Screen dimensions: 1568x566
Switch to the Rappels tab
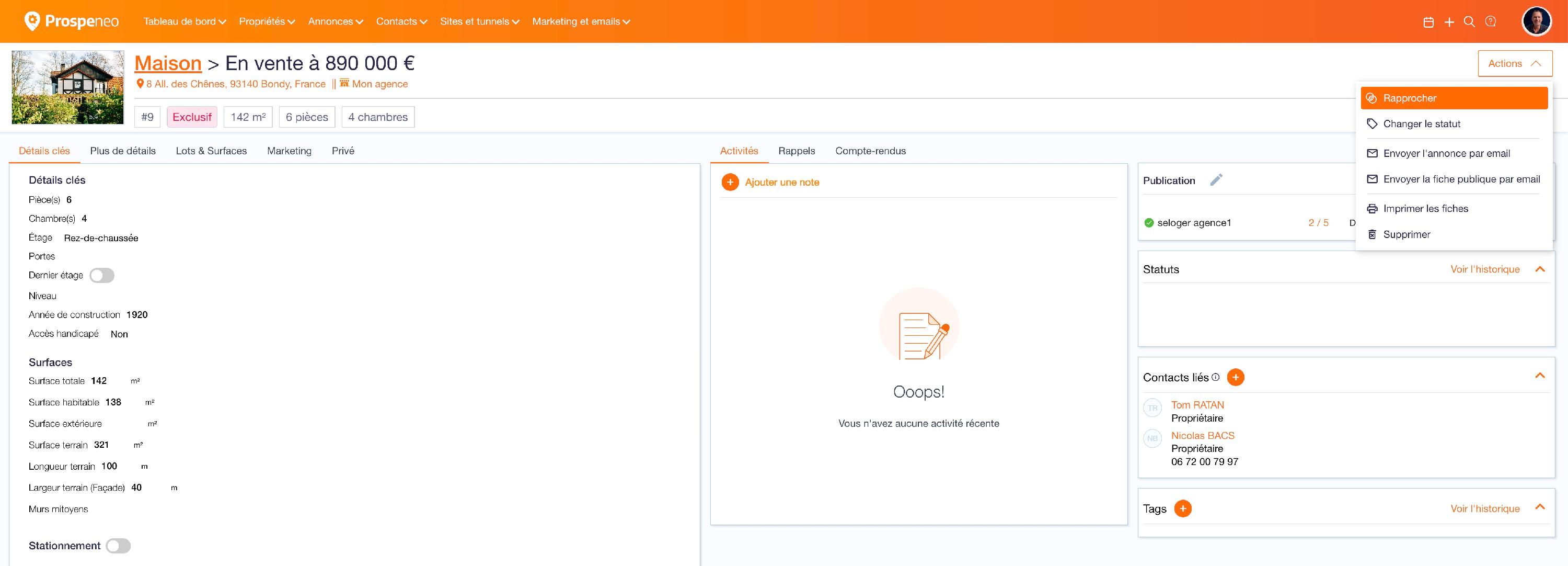point(796,151)
